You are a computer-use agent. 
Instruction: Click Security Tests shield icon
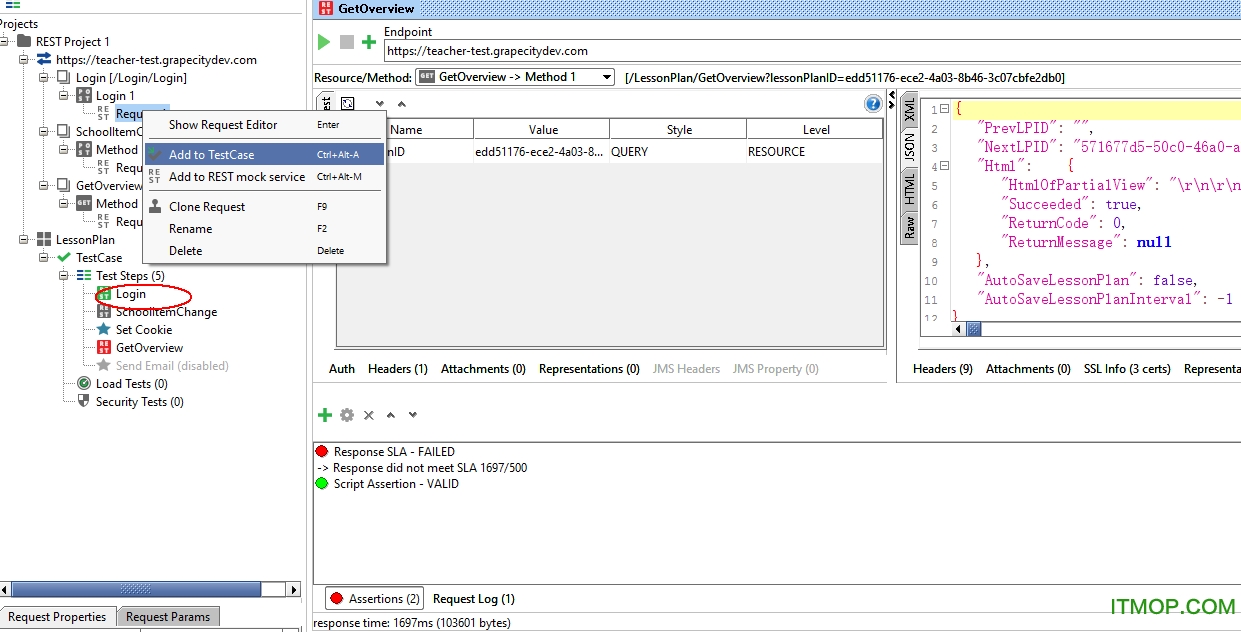pyautogui.click(x=84, y=401)
